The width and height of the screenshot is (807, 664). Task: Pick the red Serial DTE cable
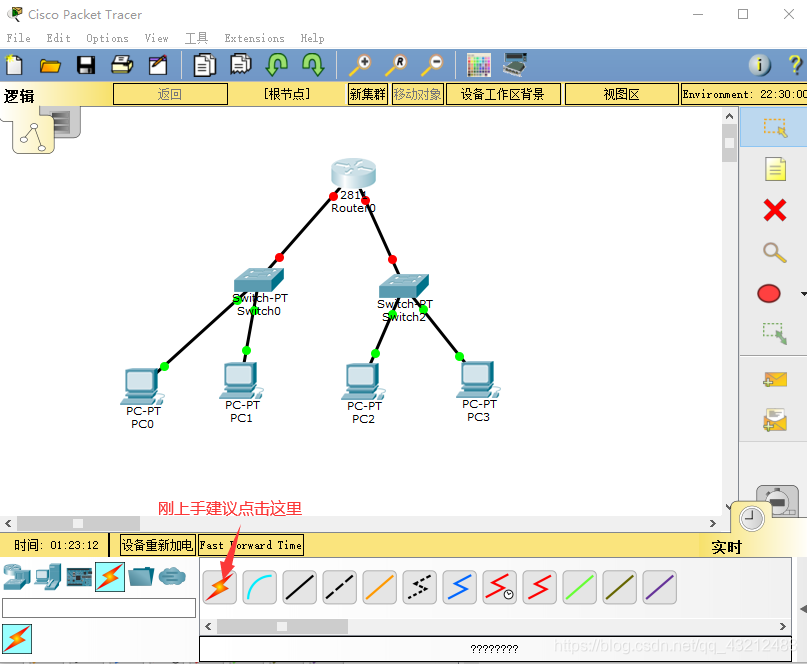(x=539, y=587)
